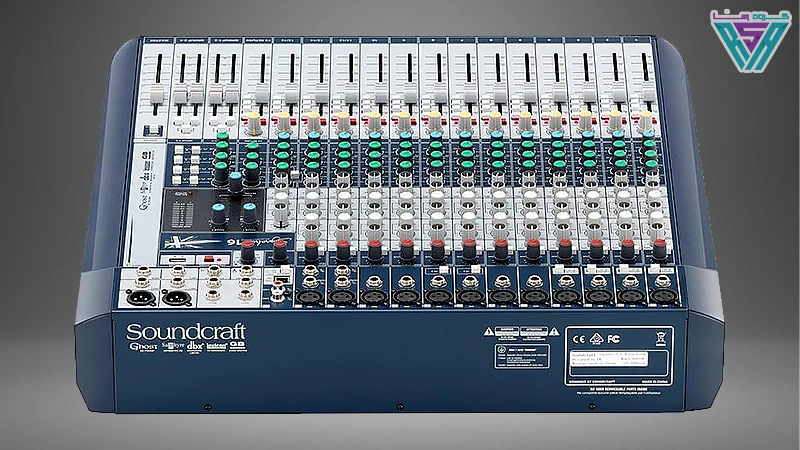
Task: Click the DESIGNED BY SOUNDCRAFT text
Action: click(590, 382)
